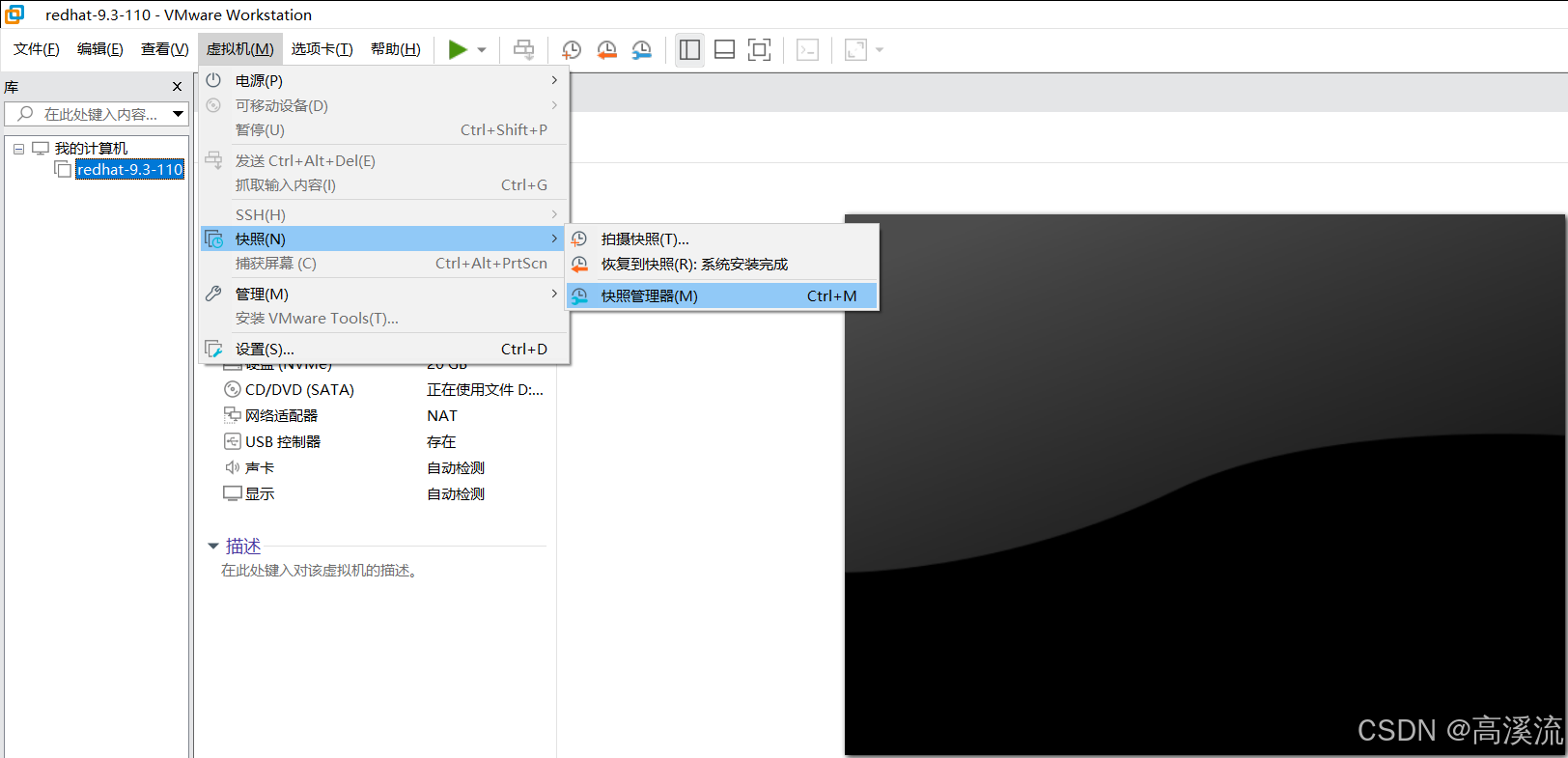Image resolution: width=1568 pixels, height=758 pixels.
Task: Toggle the thumbnail bar view icon
Action: pyautogui.click(x=724, y=49)
